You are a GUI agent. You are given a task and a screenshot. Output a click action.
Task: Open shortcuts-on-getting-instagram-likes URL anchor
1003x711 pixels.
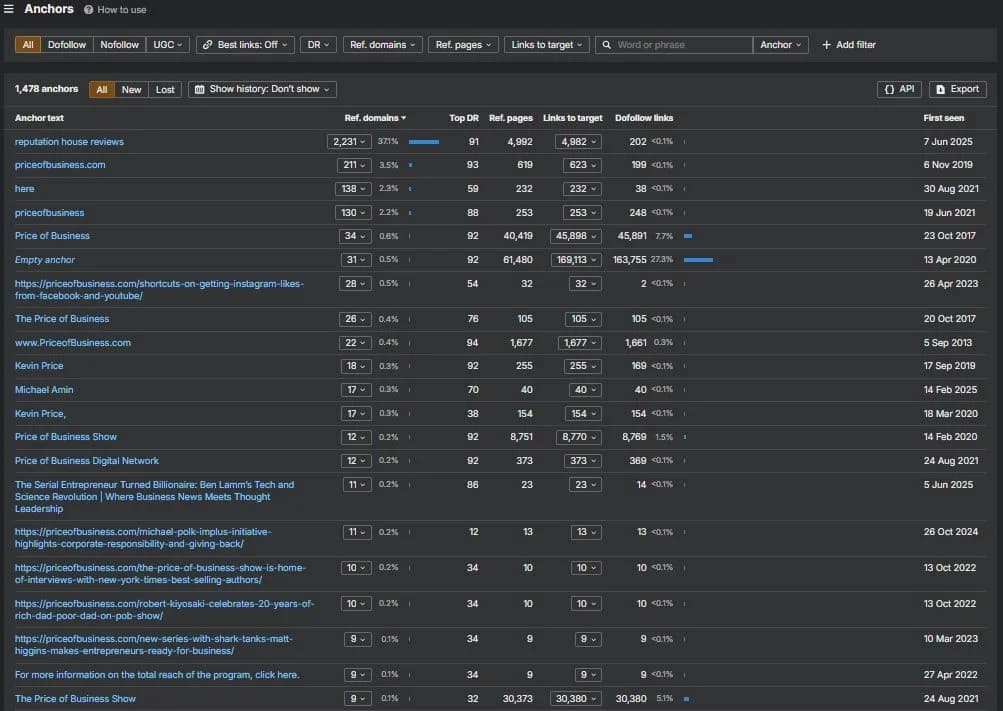pos(159,290)
